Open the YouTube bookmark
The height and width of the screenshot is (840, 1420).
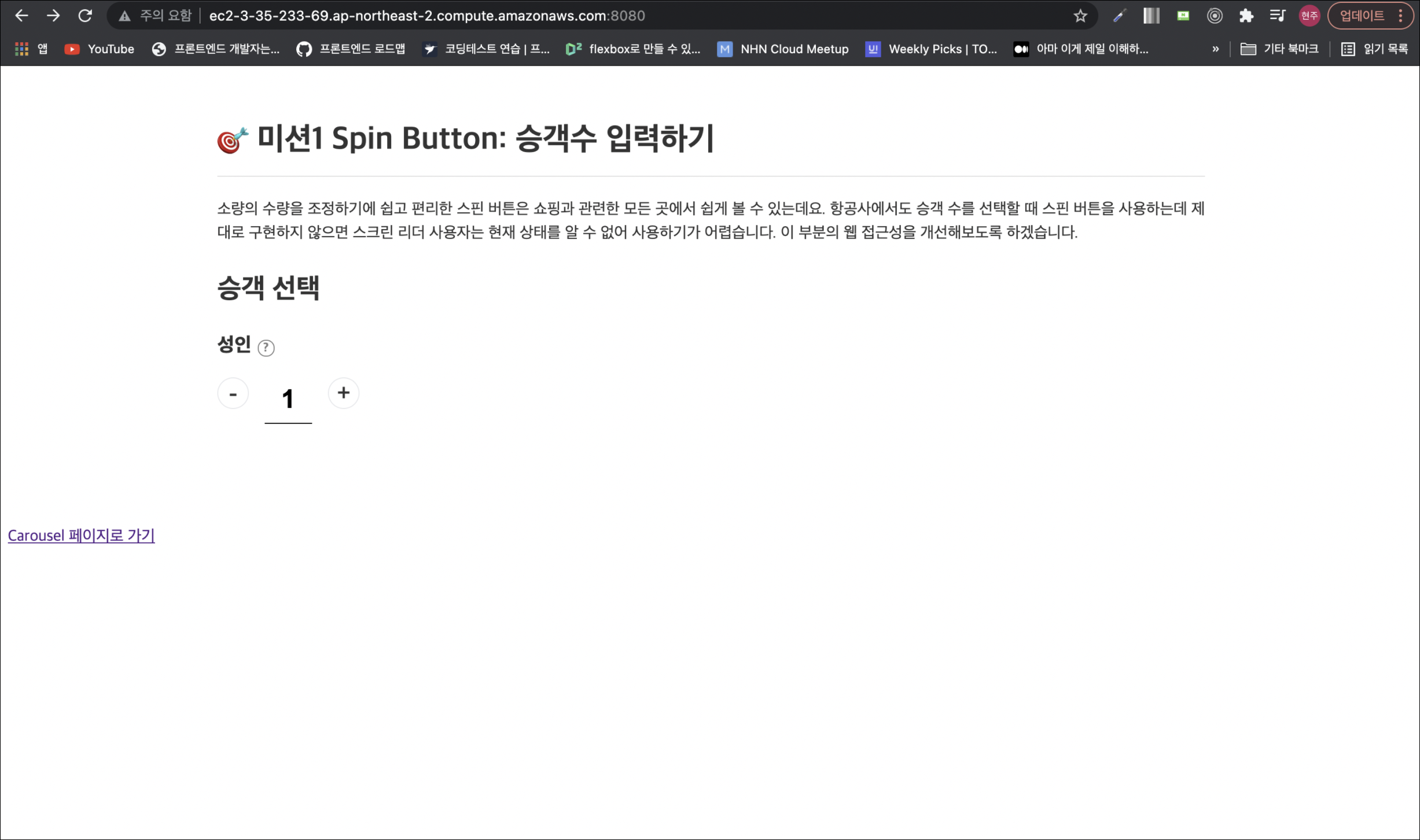tap(100, 49)
